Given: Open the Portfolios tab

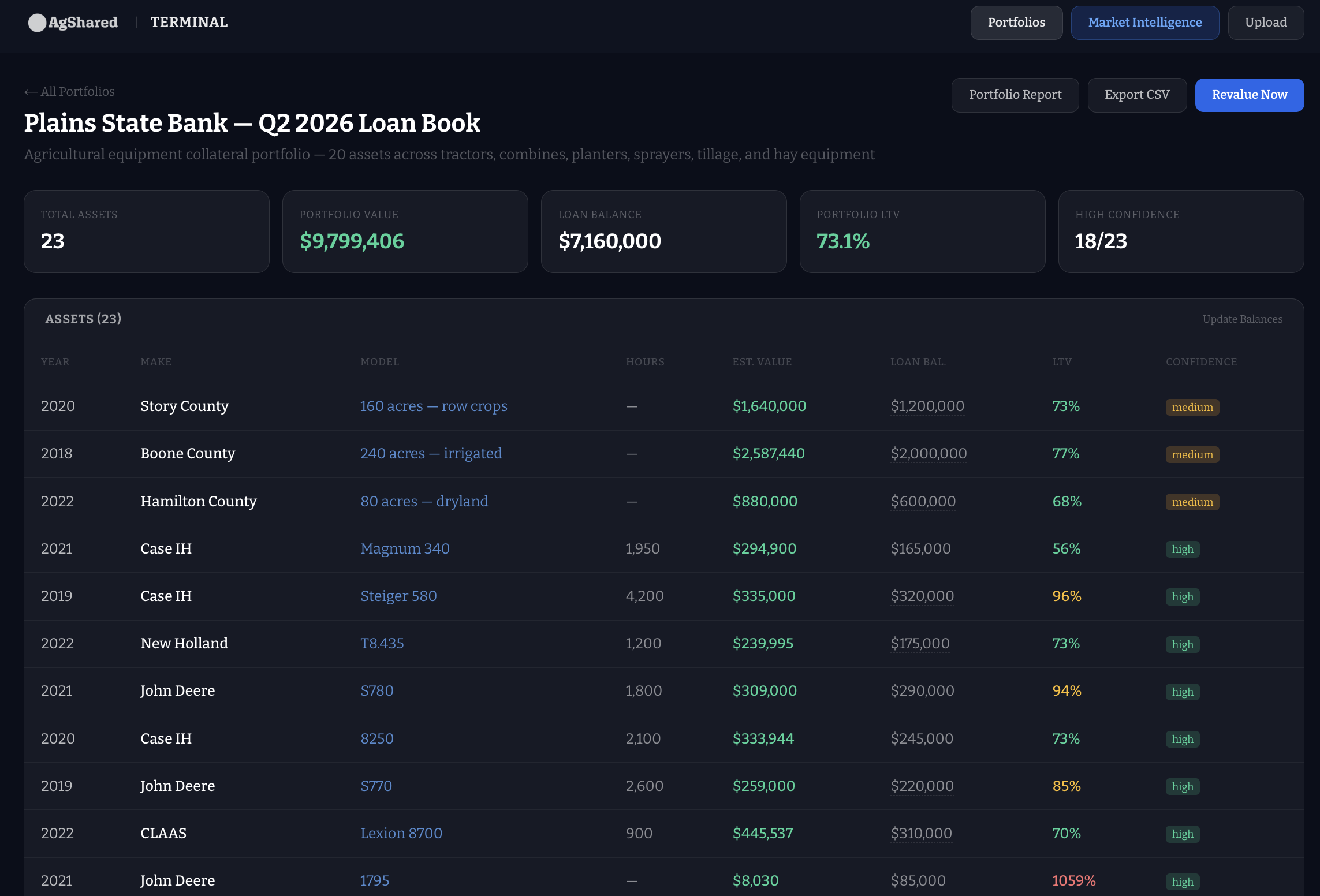Looking at the screenshot, I should (x=1016, y=23).
